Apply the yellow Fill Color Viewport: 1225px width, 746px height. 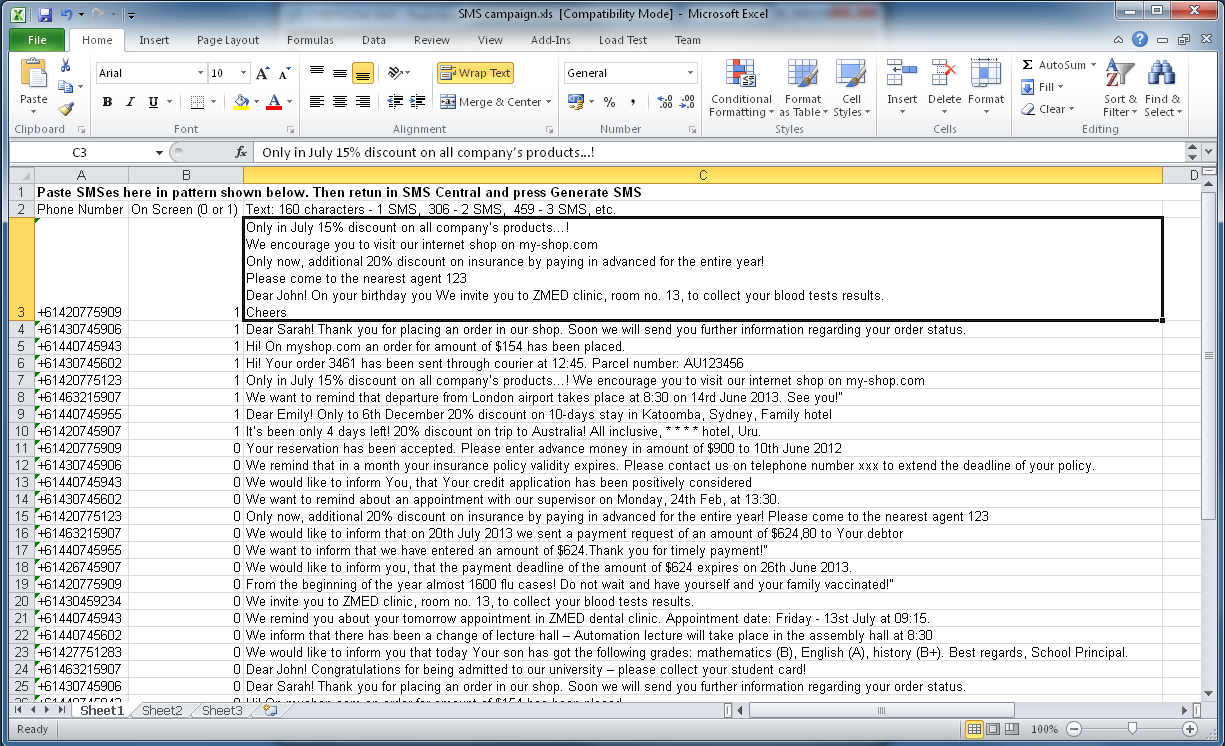coord(240,102)
